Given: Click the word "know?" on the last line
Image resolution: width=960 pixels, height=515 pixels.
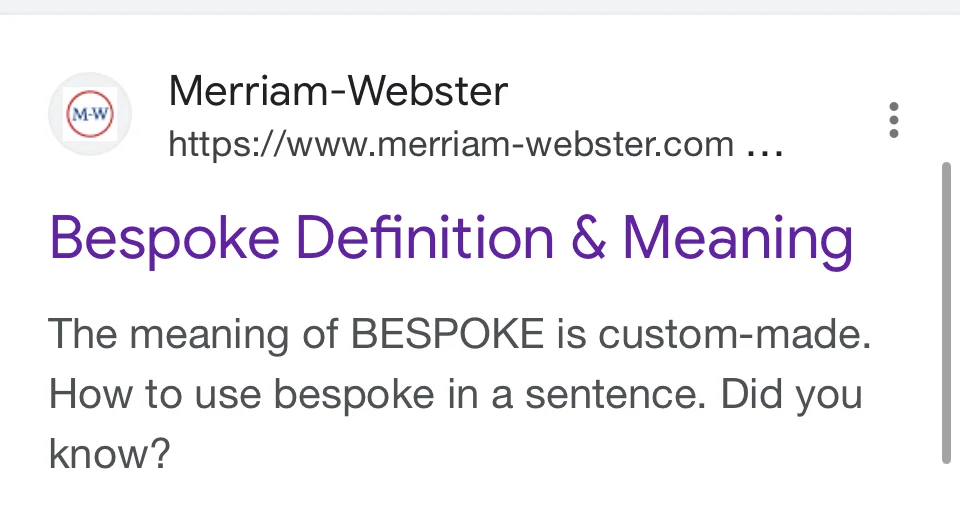Looking at the screenshot, I should pyautogui.click(x=110, y=454).
